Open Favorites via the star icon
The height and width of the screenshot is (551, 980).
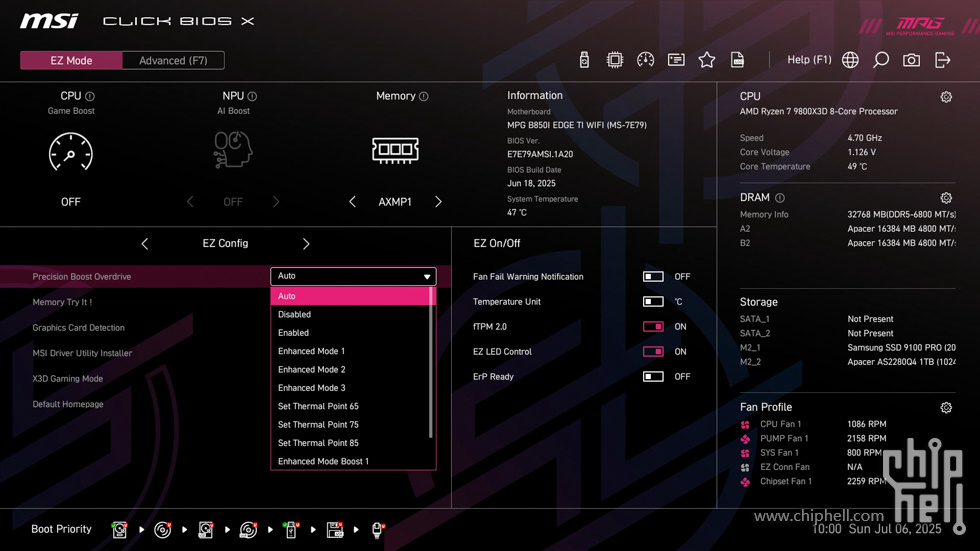pyautogui.click(x=707, y=60)
